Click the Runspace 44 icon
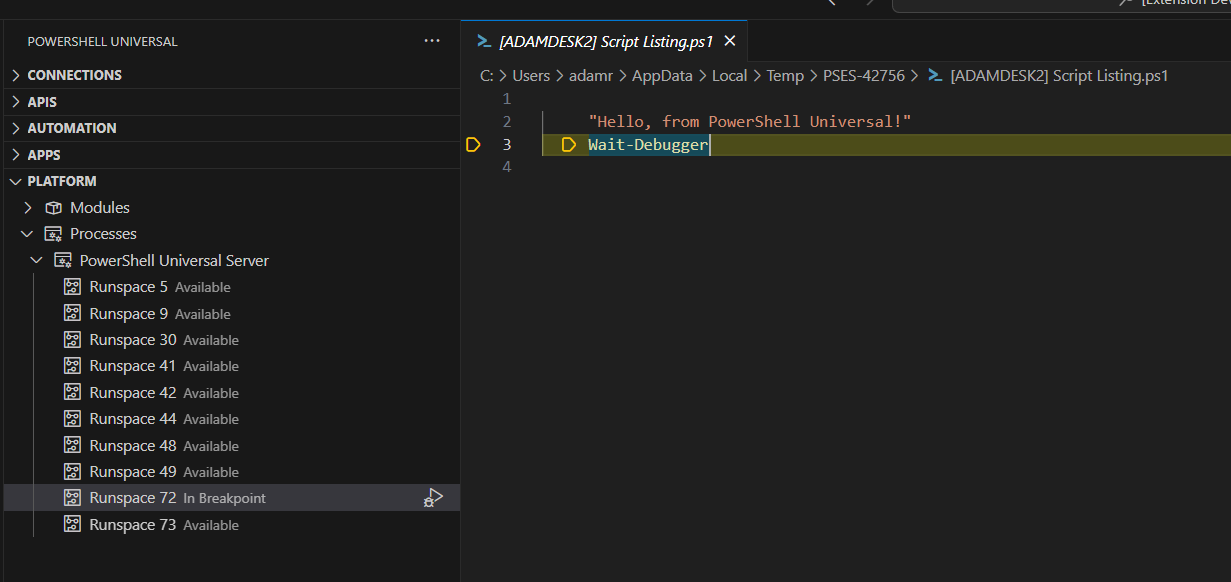 click(72, 419)
